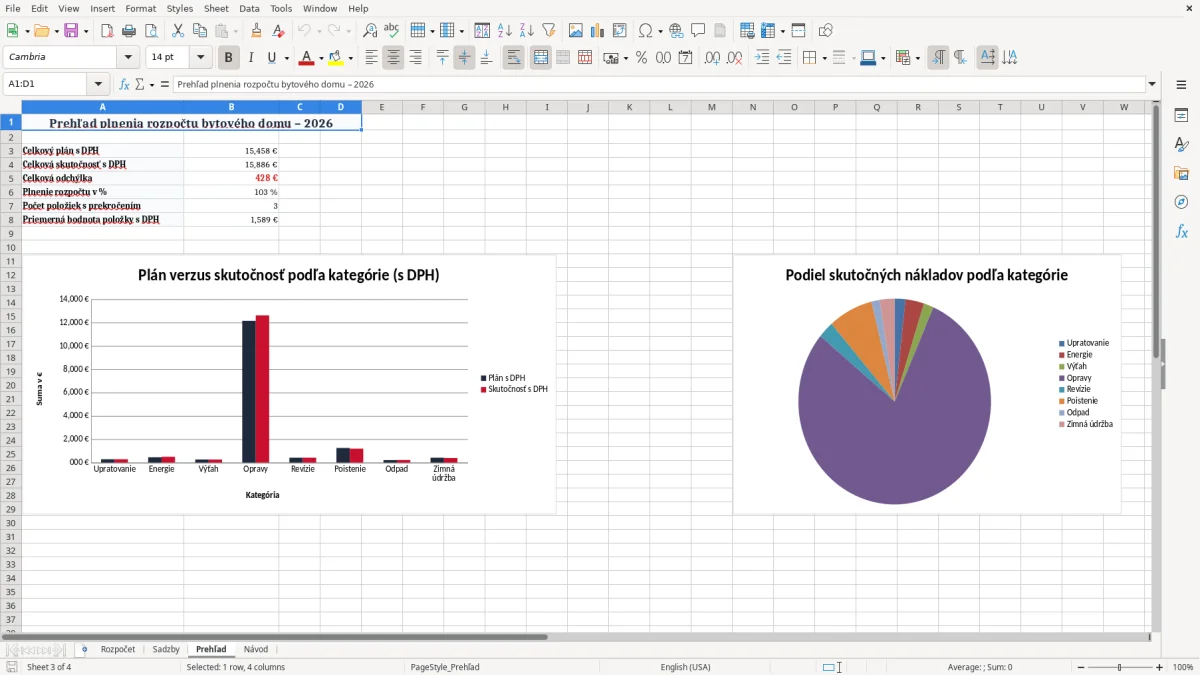Export directly as PDF icon
This screenshot has width=1200, height=675.
(x=108, y=31)
